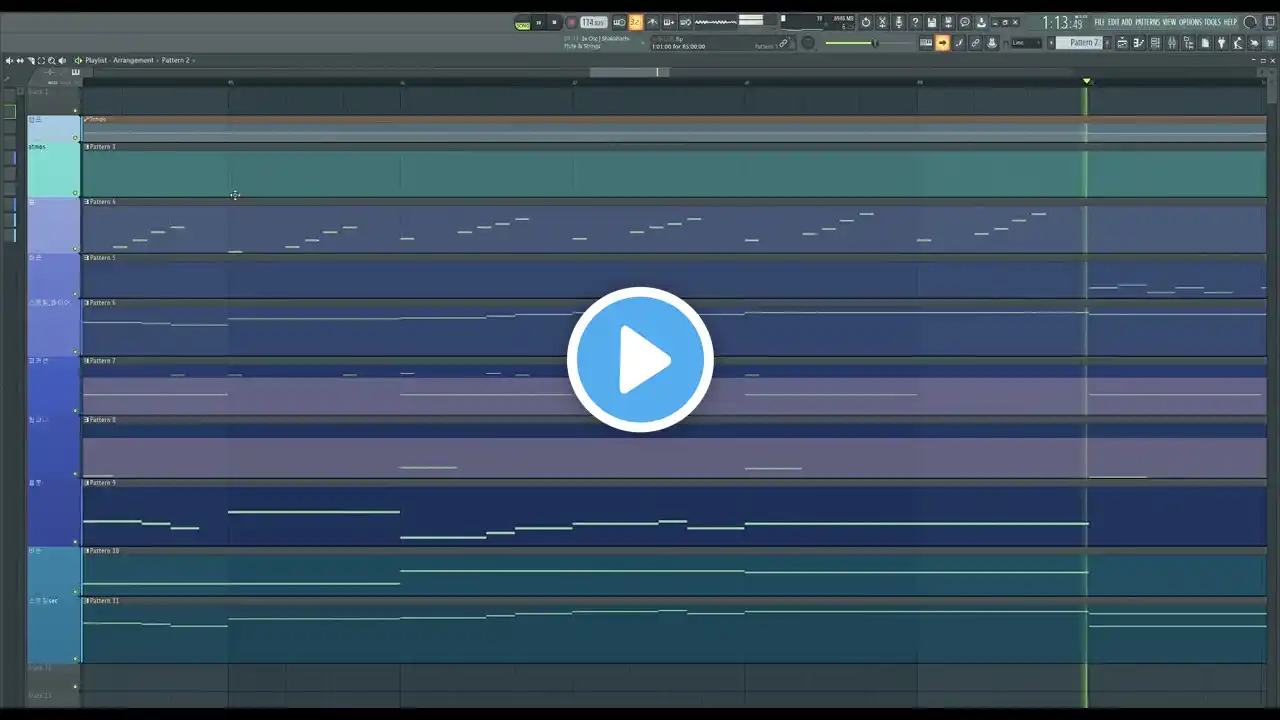This screenshot has width=1280, height=720.
Task: Toggle the SONG mode button
Action: (522, 23)
